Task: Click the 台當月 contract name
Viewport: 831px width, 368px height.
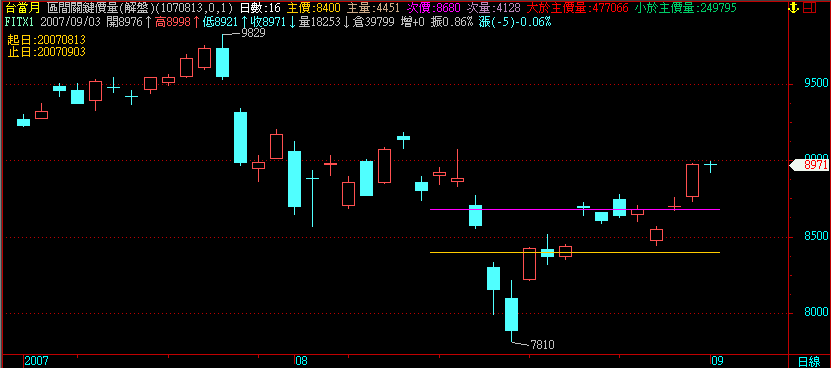Action: (x=21, y=8)
